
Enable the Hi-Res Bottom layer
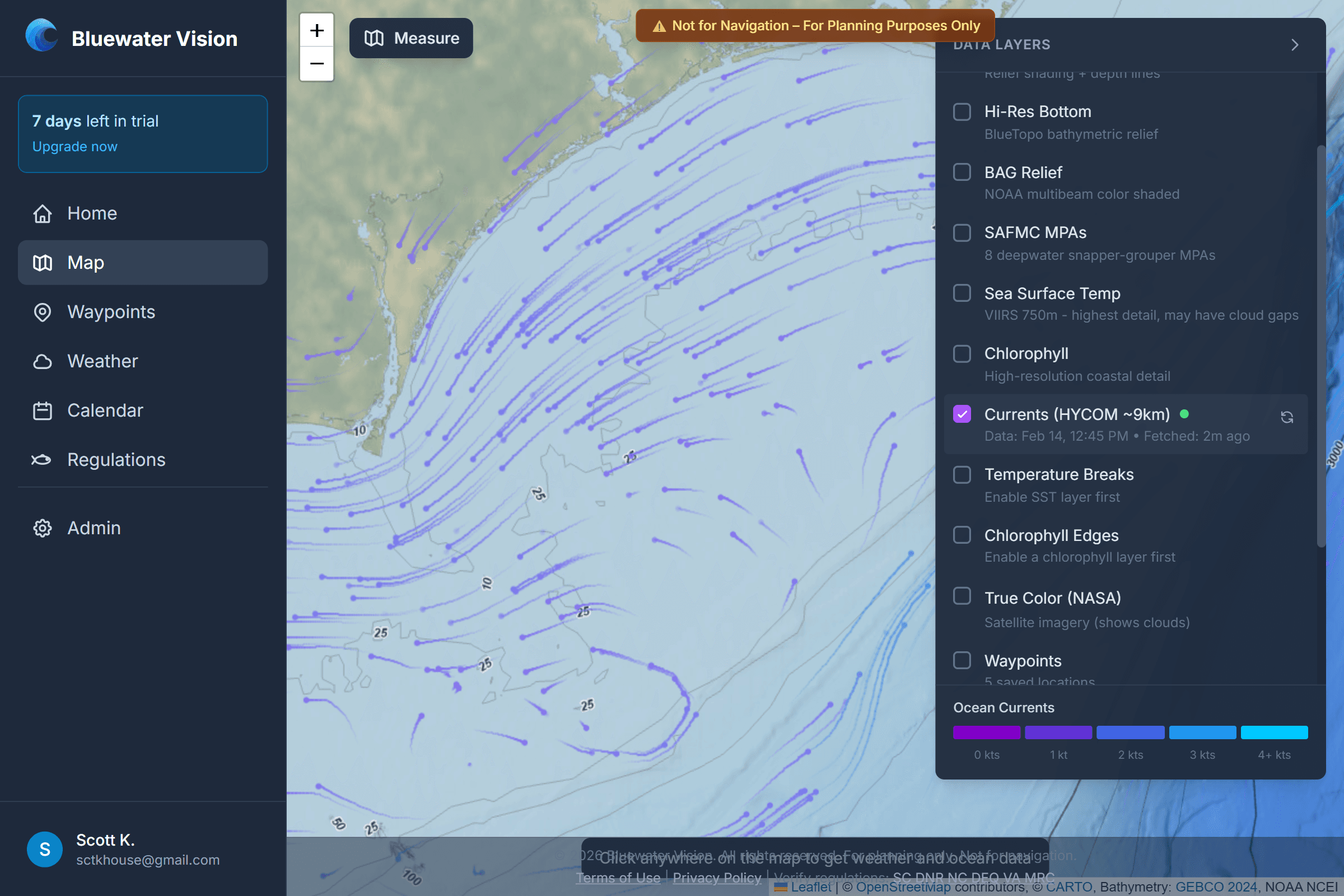click(962, 112)
